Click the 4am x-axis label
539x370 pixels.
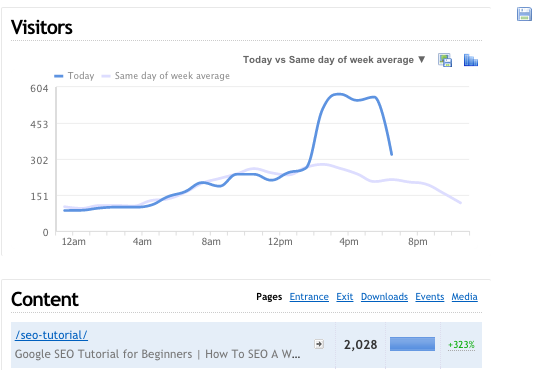tap(142, 242)
